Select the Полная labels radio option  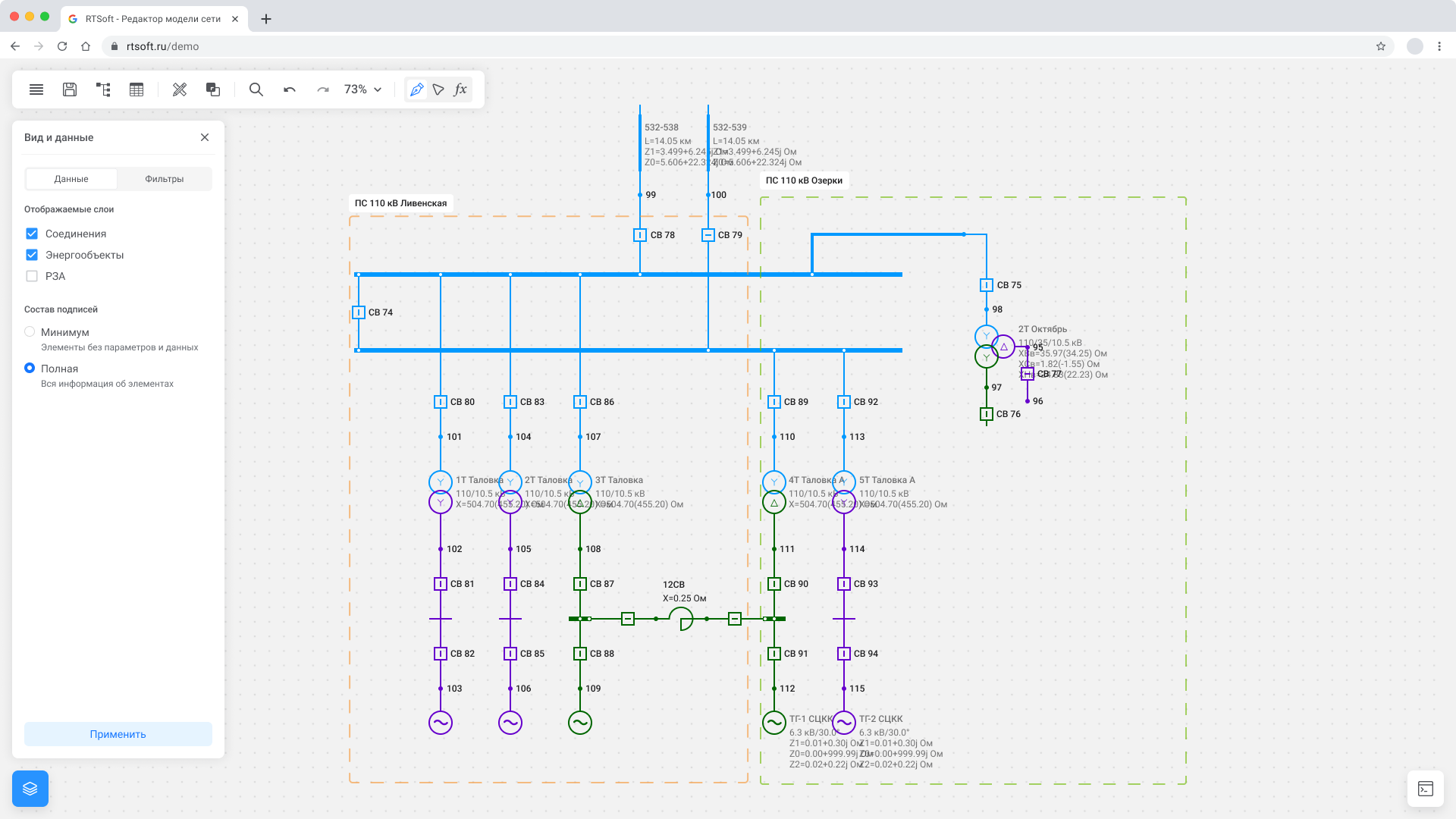click(x=30, y=368)
